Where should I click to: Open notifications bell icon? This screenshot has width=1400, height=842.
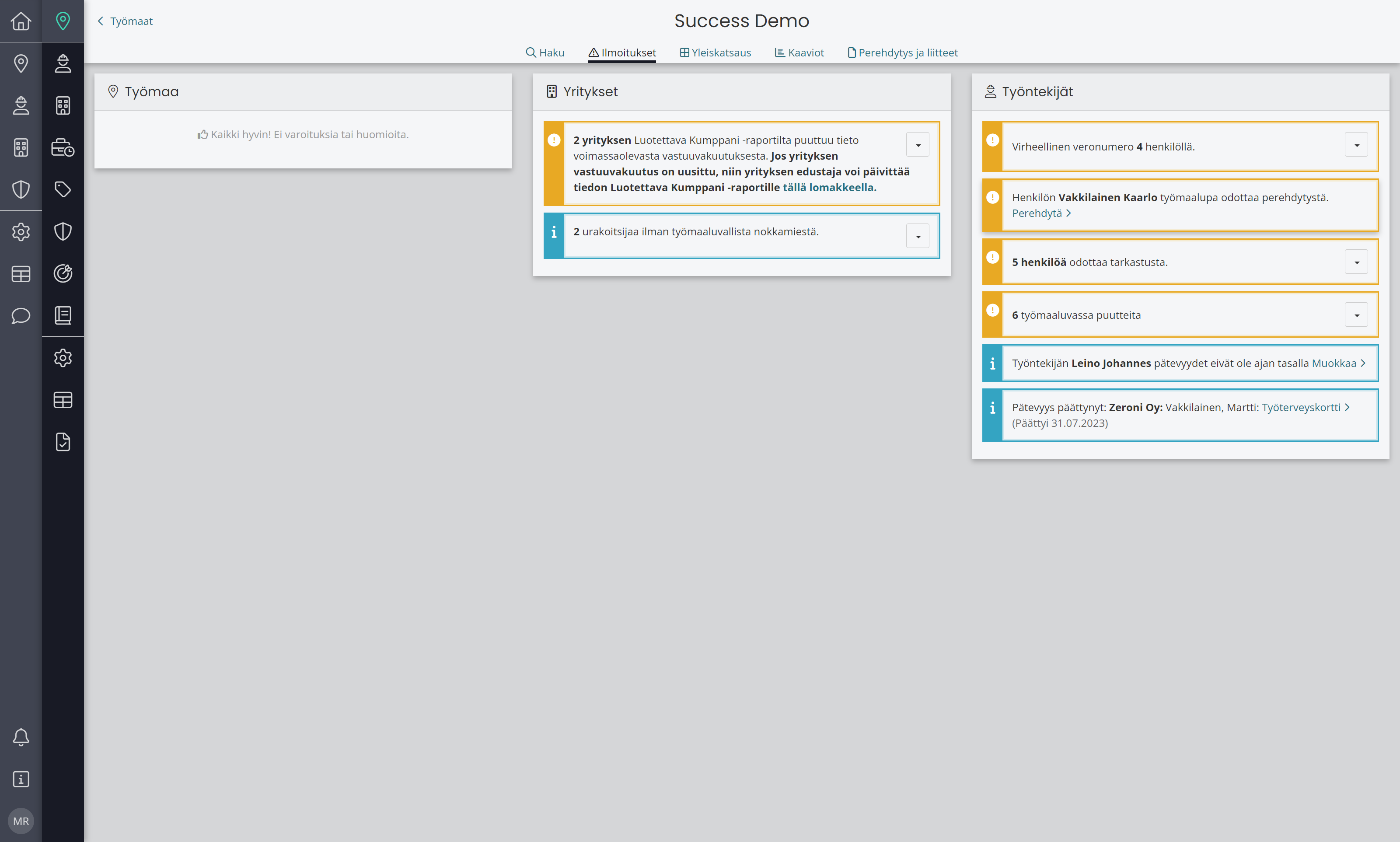click(x=21, y=737)
